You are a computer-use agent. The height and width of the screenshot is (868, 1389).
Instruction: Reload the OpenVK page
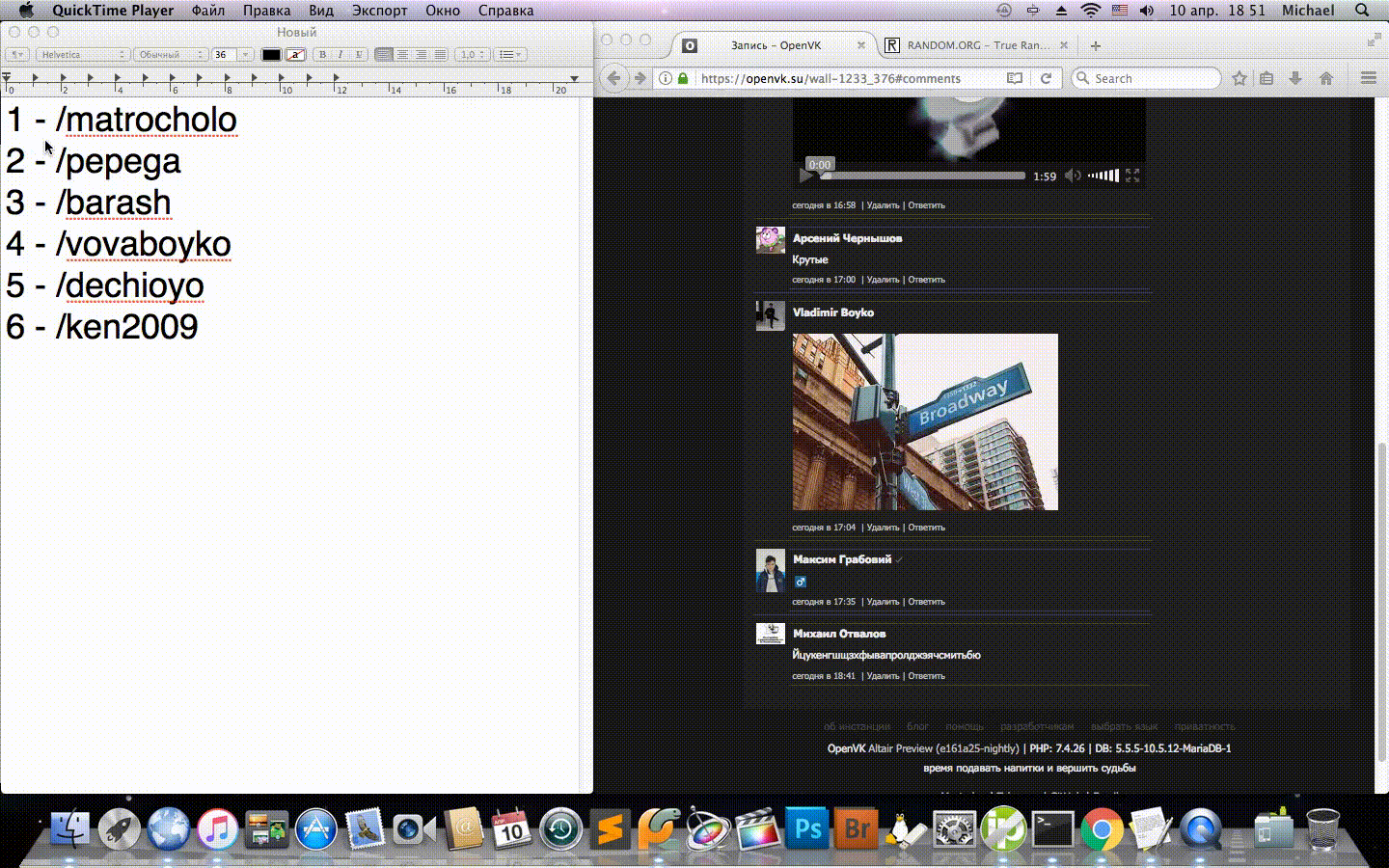[1047, 78]
